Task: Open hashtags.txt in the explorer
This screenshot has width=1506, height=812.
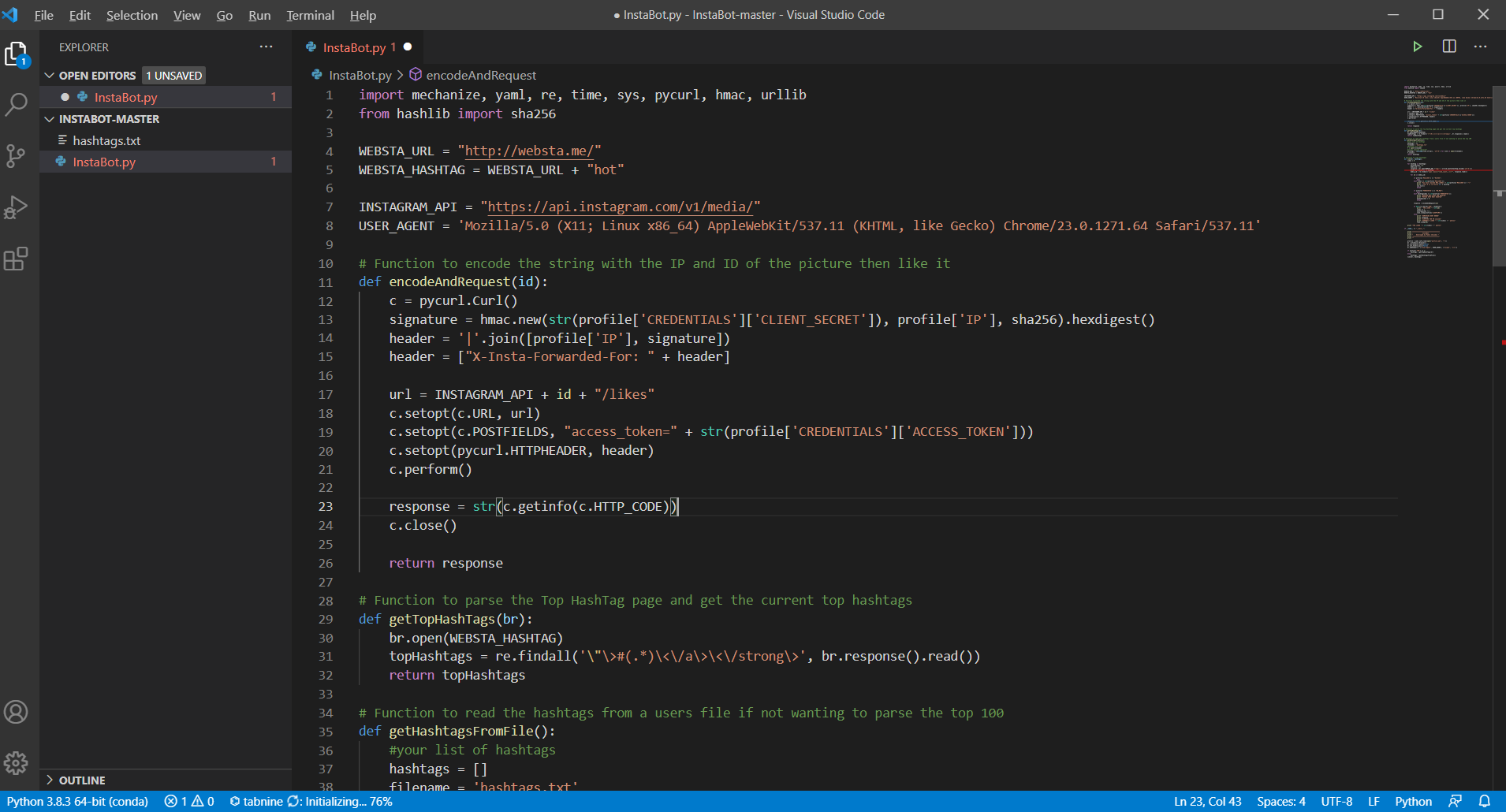Action: [106, 140]
